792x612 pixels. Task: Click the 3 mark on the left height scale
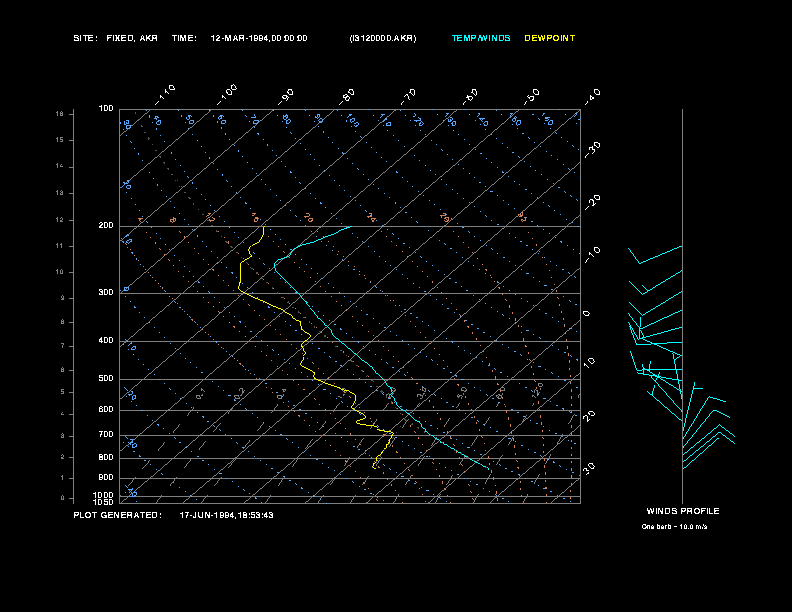[x=63, y=436]
